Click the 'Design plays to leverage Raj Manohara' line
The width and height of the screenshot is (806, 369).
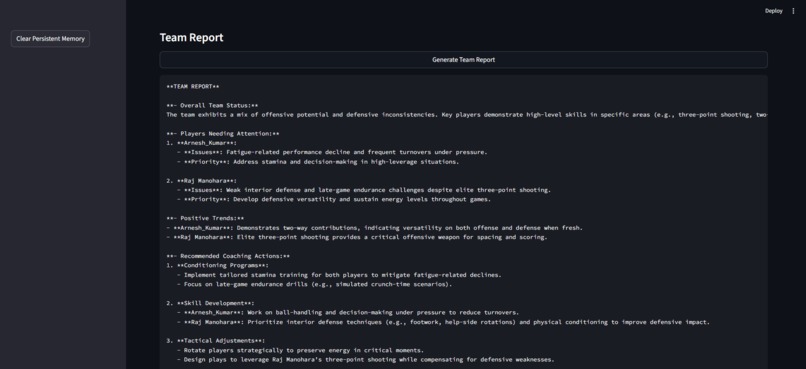[365, 359]
